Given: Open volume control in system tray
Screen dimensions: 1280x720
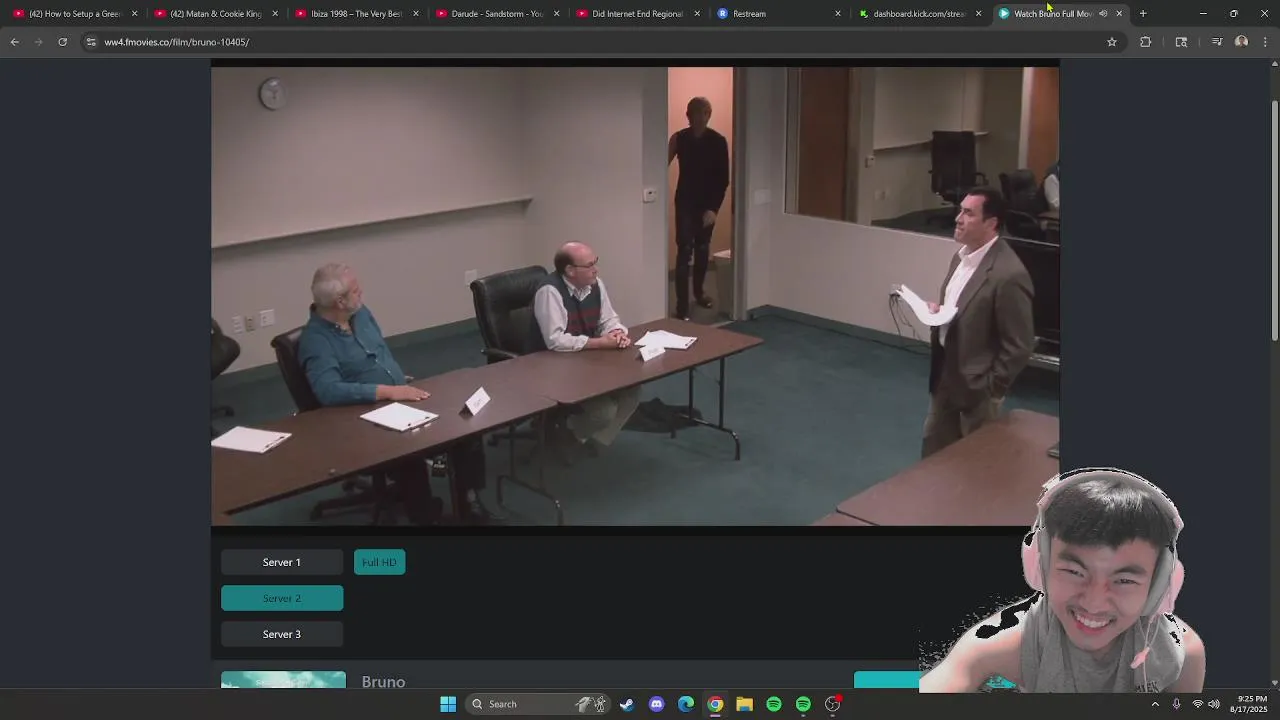Looking at the screenshot, I should coord(1213,704).
